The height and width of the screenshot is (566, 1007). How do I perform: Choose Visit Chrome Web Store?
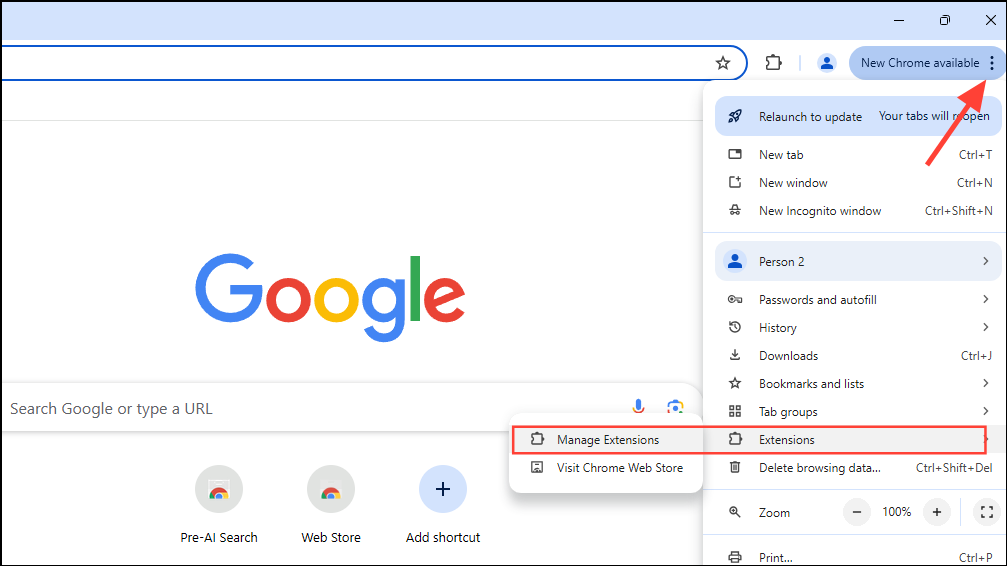click(606, 468)
